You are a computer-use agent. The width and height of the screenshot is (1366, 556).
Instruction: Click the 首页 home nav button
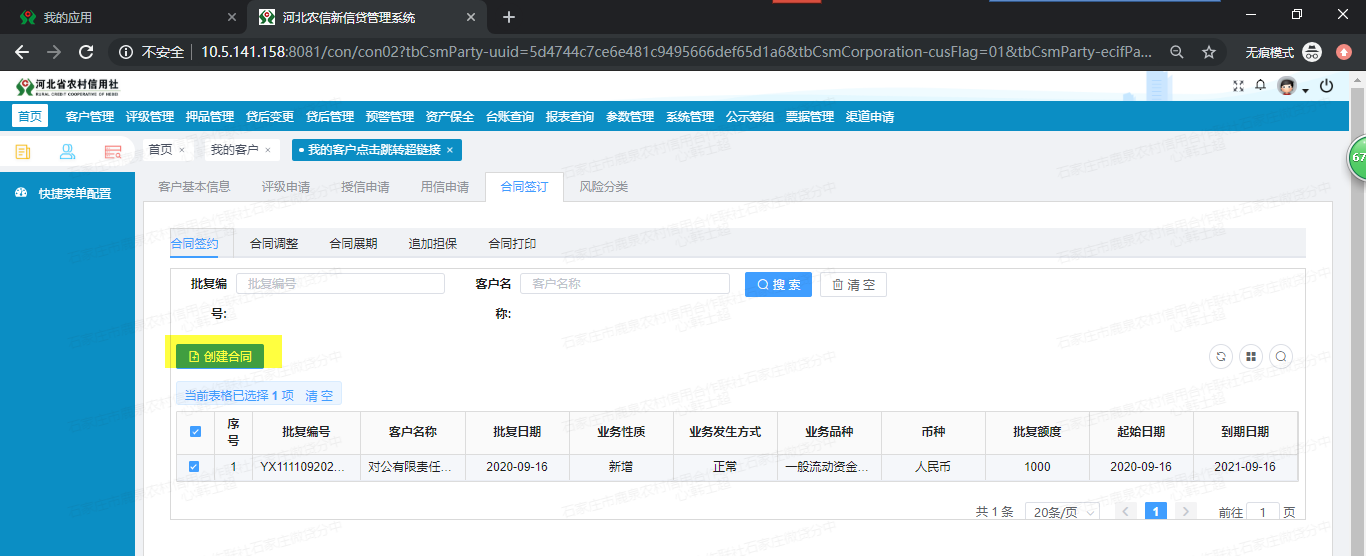[30, 116]
